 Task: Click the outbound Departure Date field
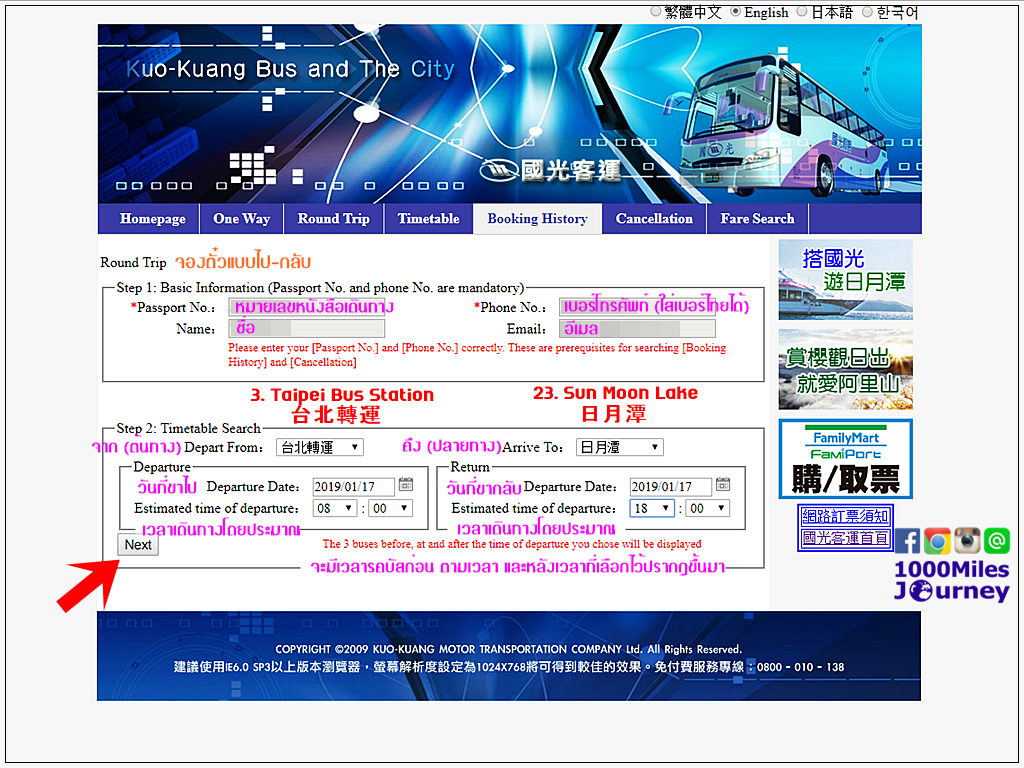click(353, 487)
